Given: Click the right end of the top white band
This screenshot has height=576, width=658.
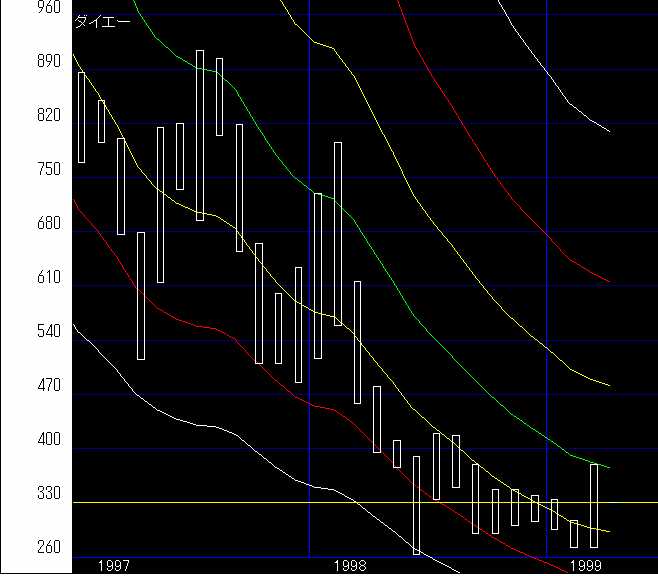Looking at the screenshot, I should point(609,131).
